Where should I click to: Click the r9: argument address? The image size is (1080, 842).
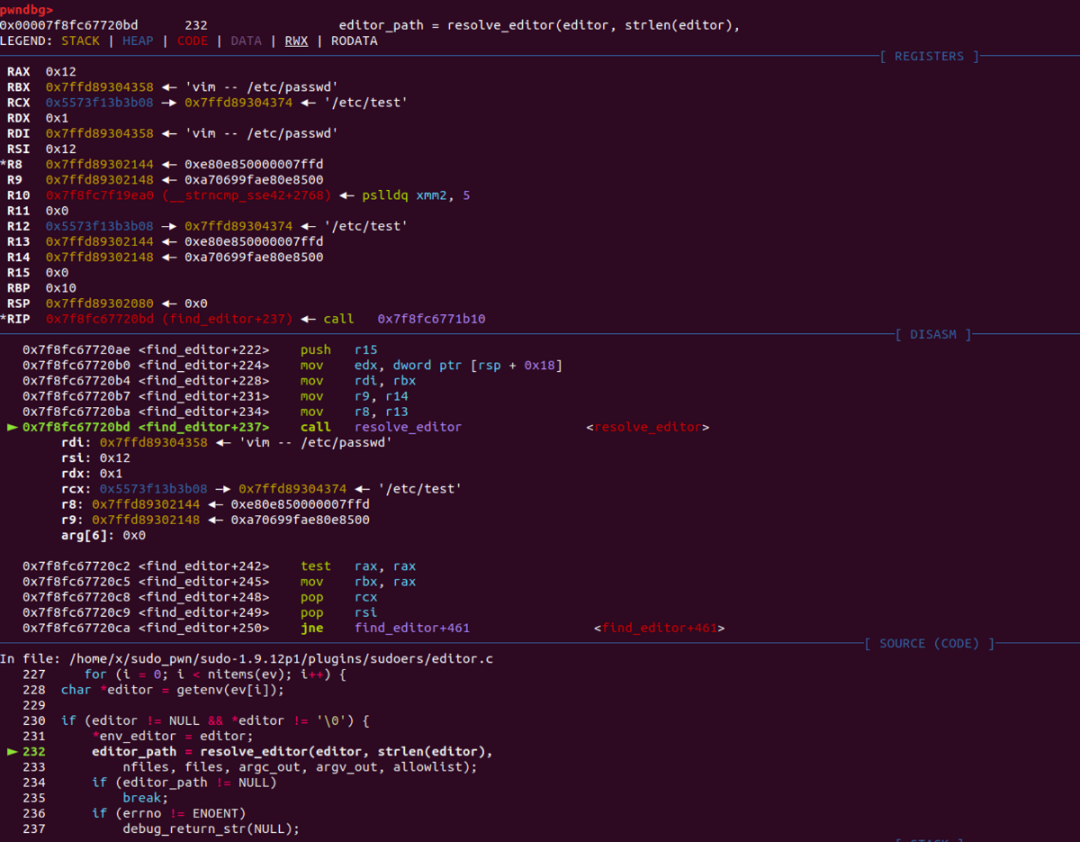(x=146, y=520)
